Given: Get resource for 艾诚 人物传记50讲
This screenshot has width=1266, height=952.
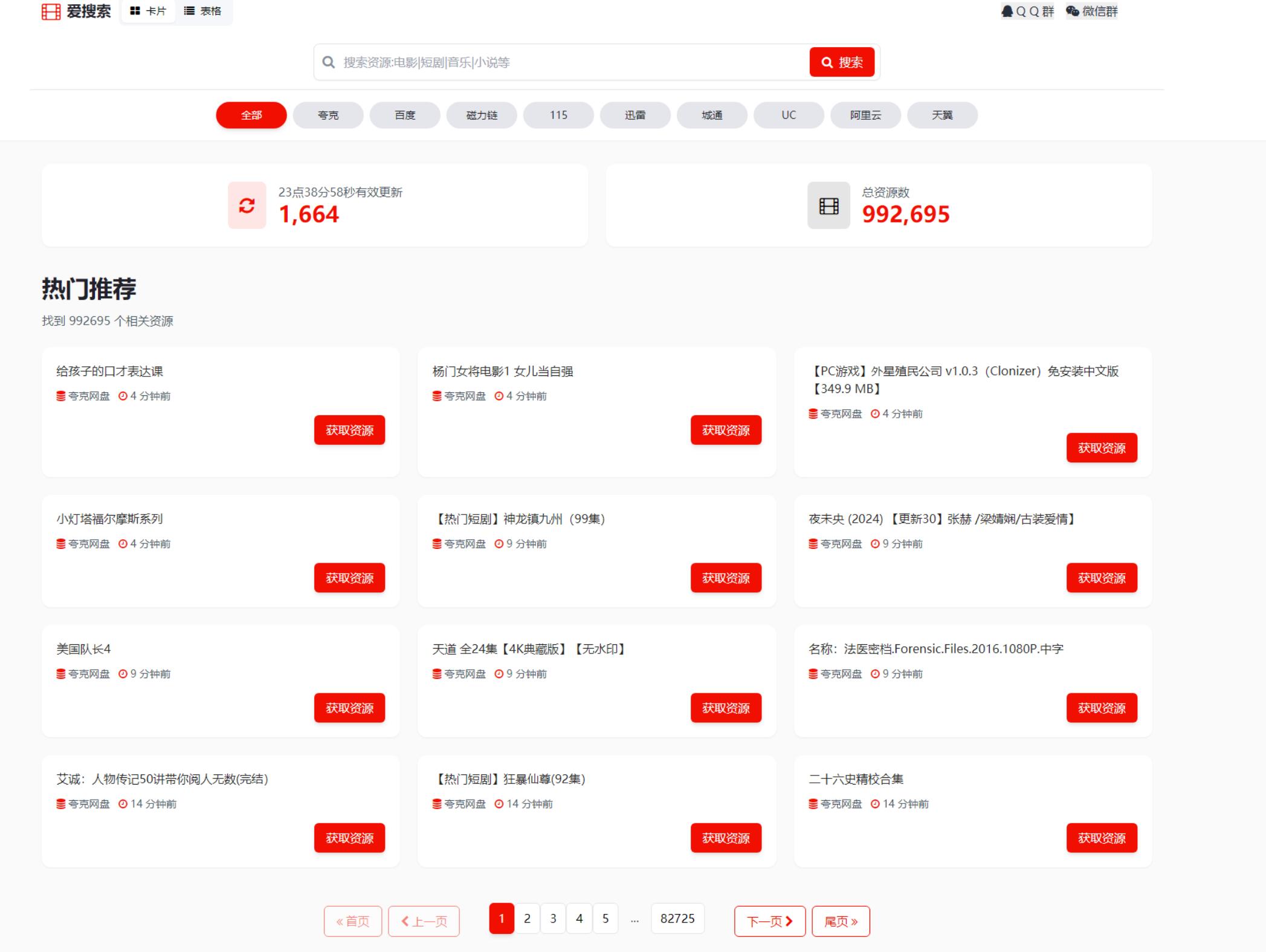Looking at the screenshot, I should pyautogui.click(x=349, y=837).
